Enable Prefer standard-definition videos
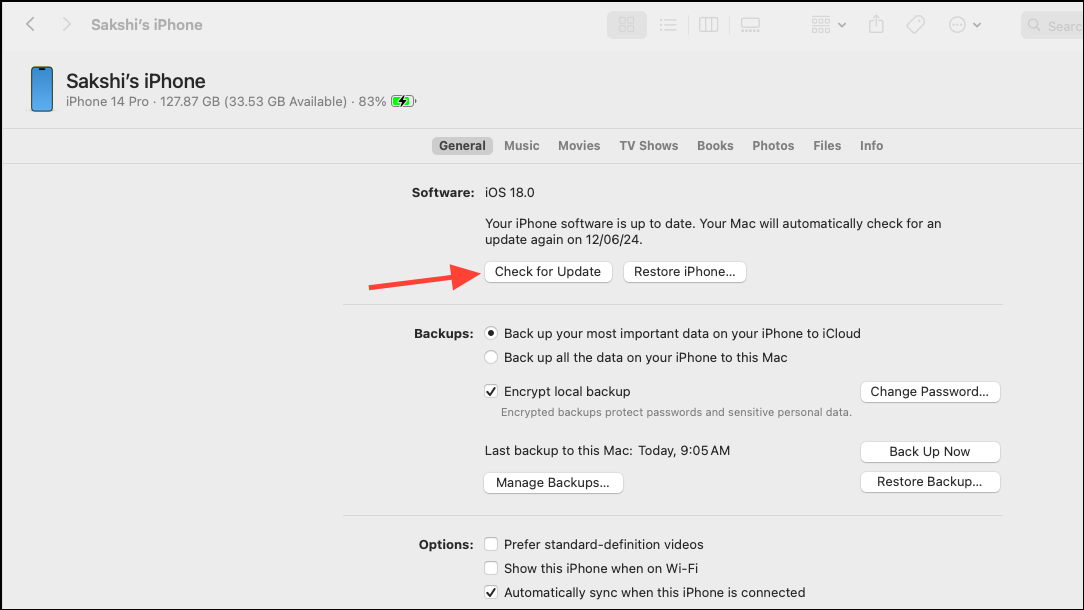The height and width of the screenshot is (610, 1084). click(x=491, y=544)
